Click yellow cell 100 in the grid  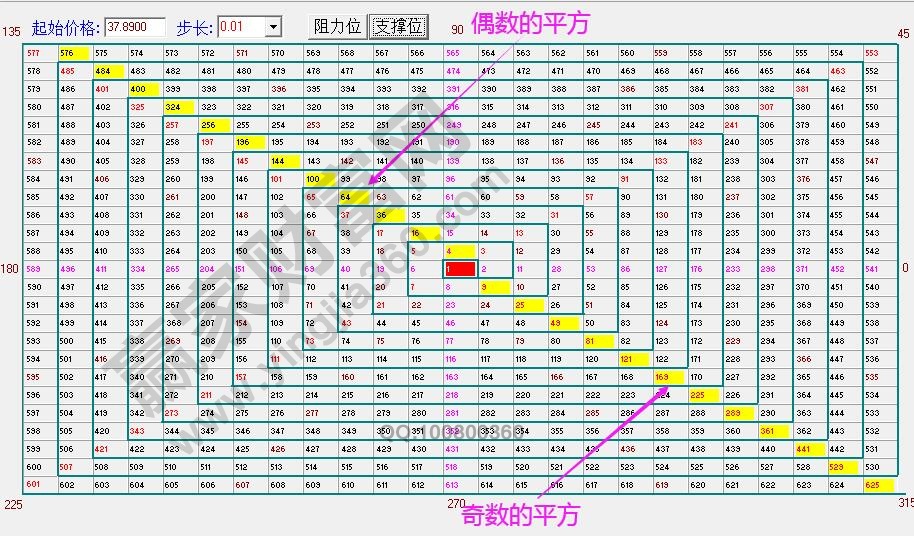click(317, 179)
